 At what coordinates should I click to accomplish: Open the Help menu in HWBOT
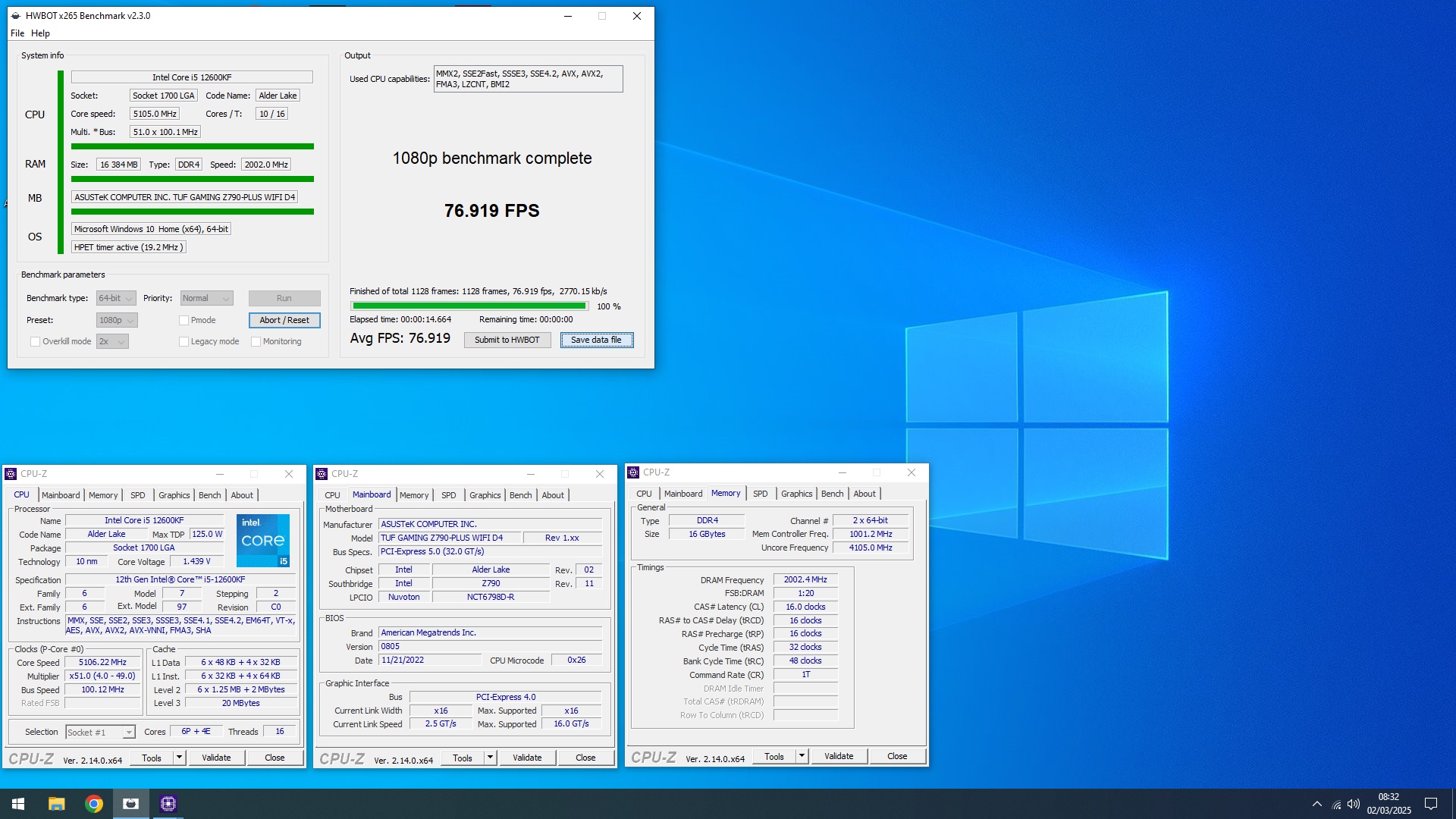(x=40, y=33)
